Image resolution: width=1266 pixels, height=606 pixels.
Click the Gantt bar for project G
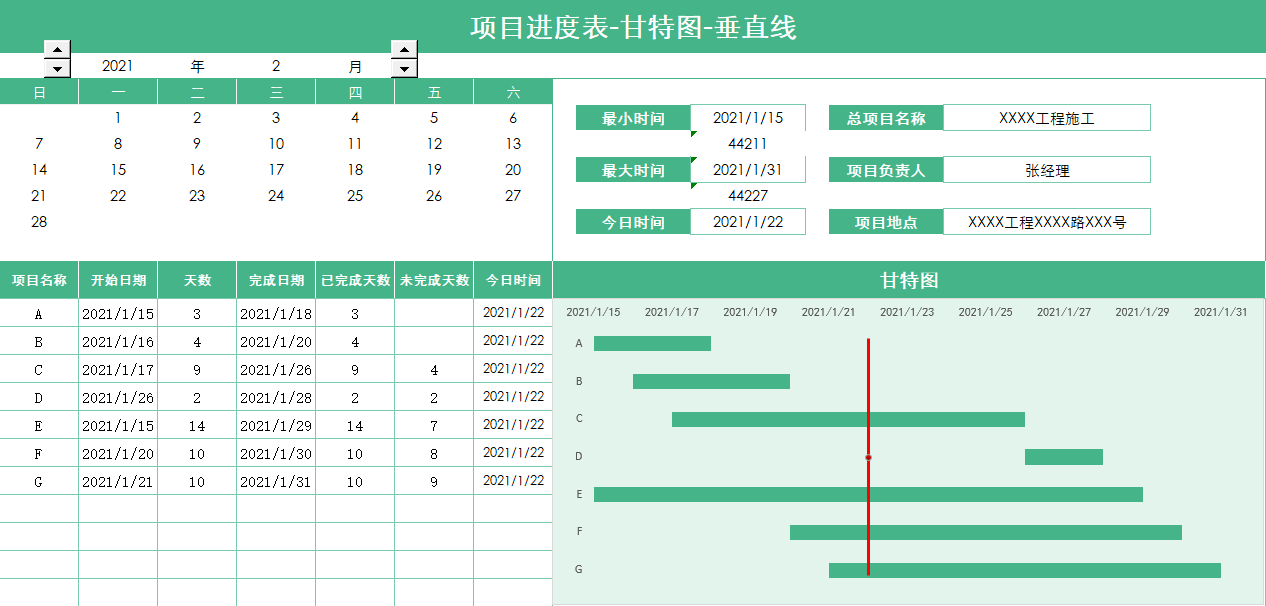pyautogui.click(x=1025, y=570)
